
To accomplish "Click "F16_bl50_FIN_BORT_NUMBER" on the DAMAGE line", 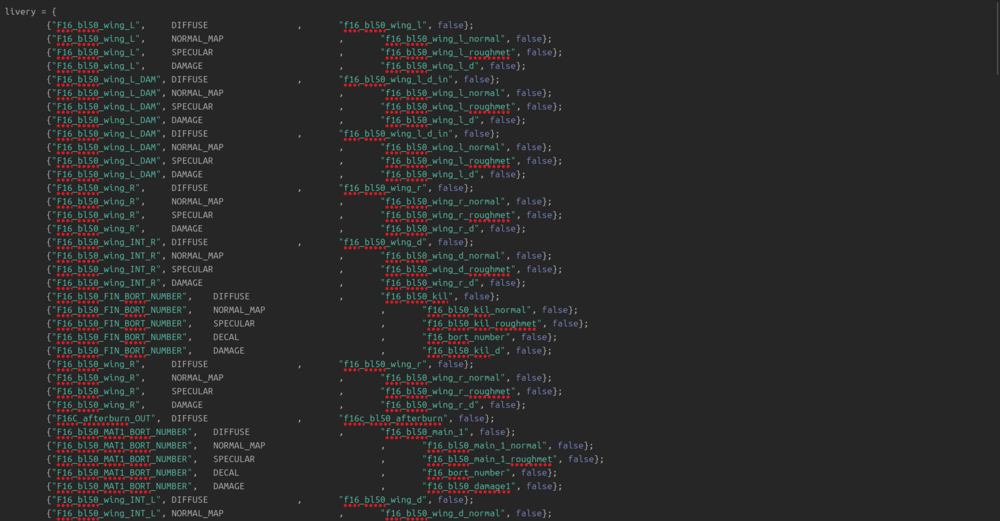I will pos(119,351).
